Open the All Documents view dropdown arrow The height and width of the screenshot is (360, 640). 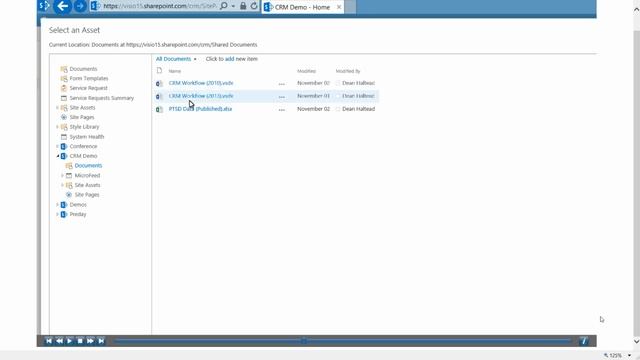click(195, 59)
